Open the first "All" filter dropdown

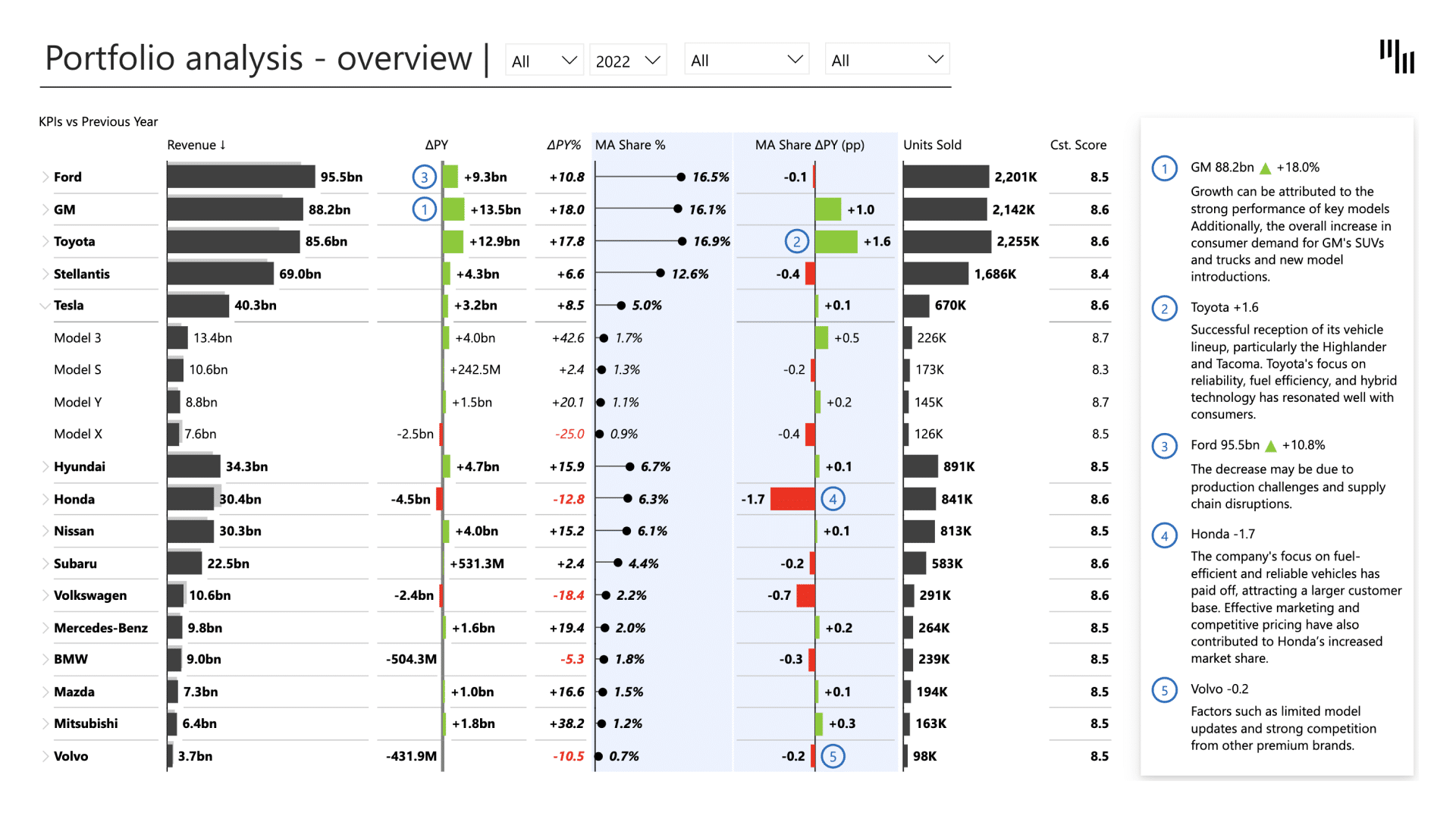pyautogui.click(x=544, y=59)
